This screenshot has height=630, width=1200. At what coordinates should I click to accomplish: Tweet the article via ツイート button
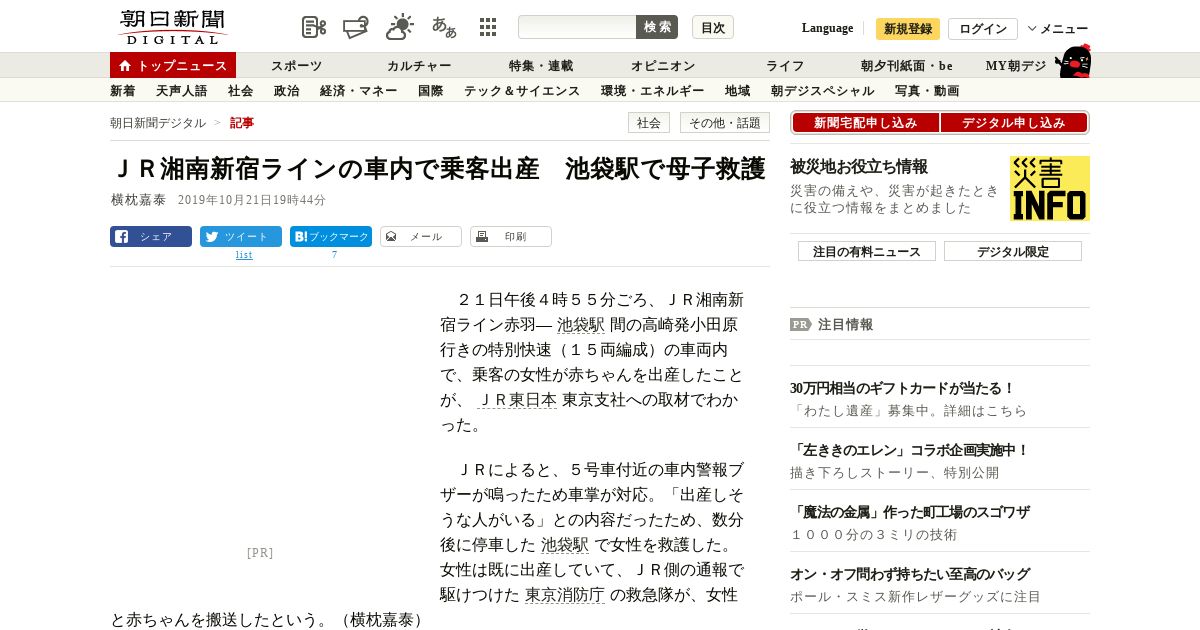point(241,237)
